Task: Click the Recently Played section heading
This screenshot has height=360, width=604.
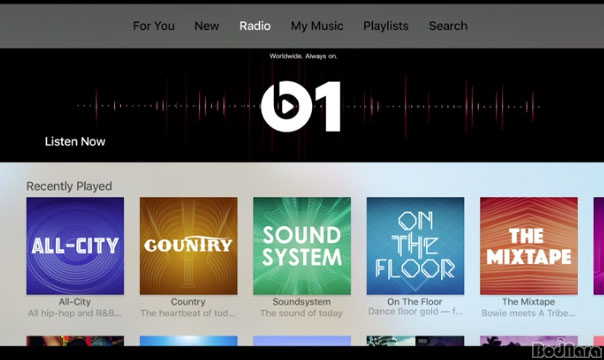Action: [69, 186]
